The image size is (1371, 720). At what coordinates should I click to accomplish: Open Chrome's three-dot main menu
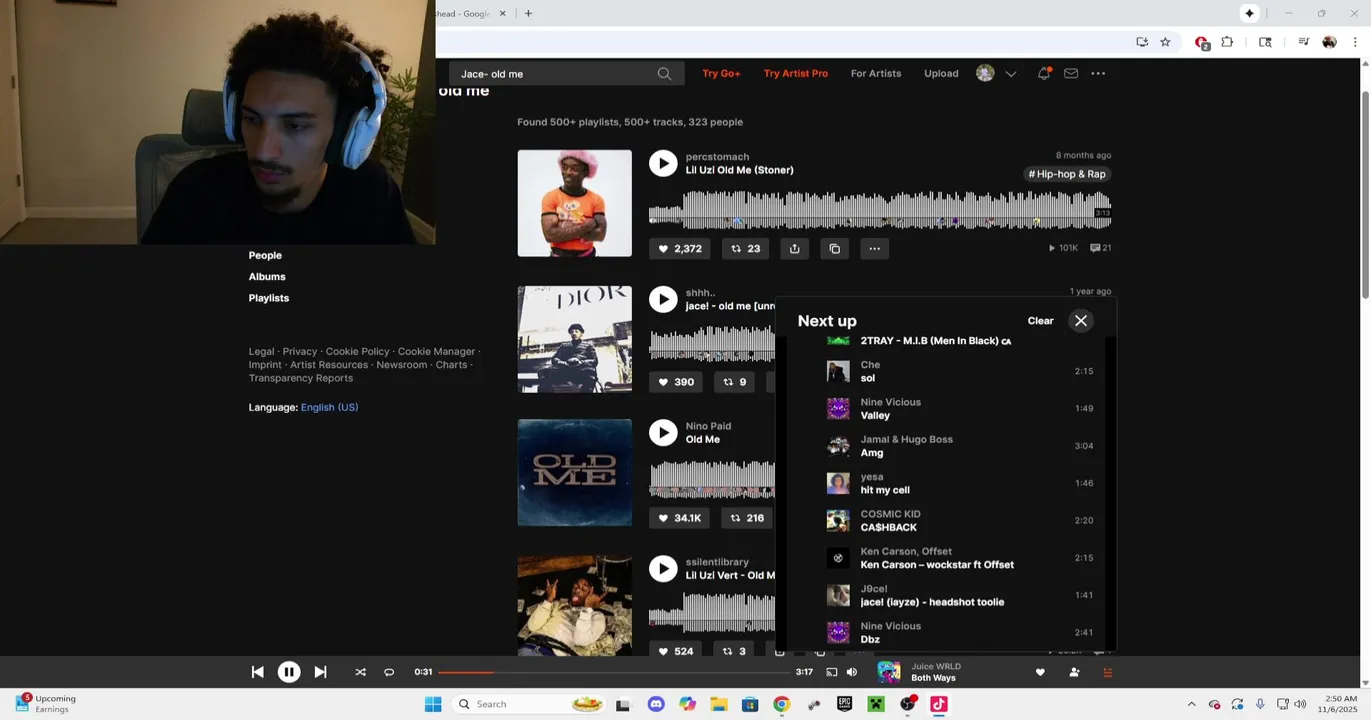tap(1355, 42)
